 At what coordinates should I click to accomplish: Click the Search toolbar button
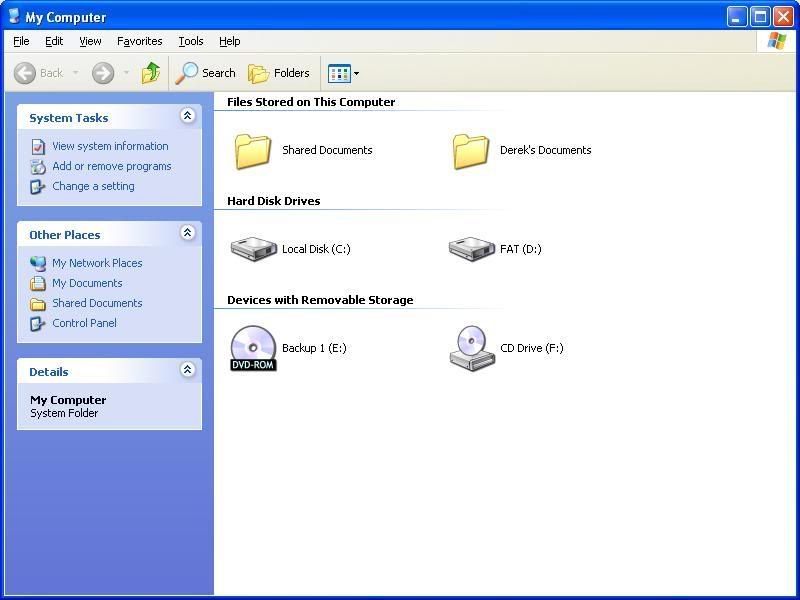(x=206, y=73)
